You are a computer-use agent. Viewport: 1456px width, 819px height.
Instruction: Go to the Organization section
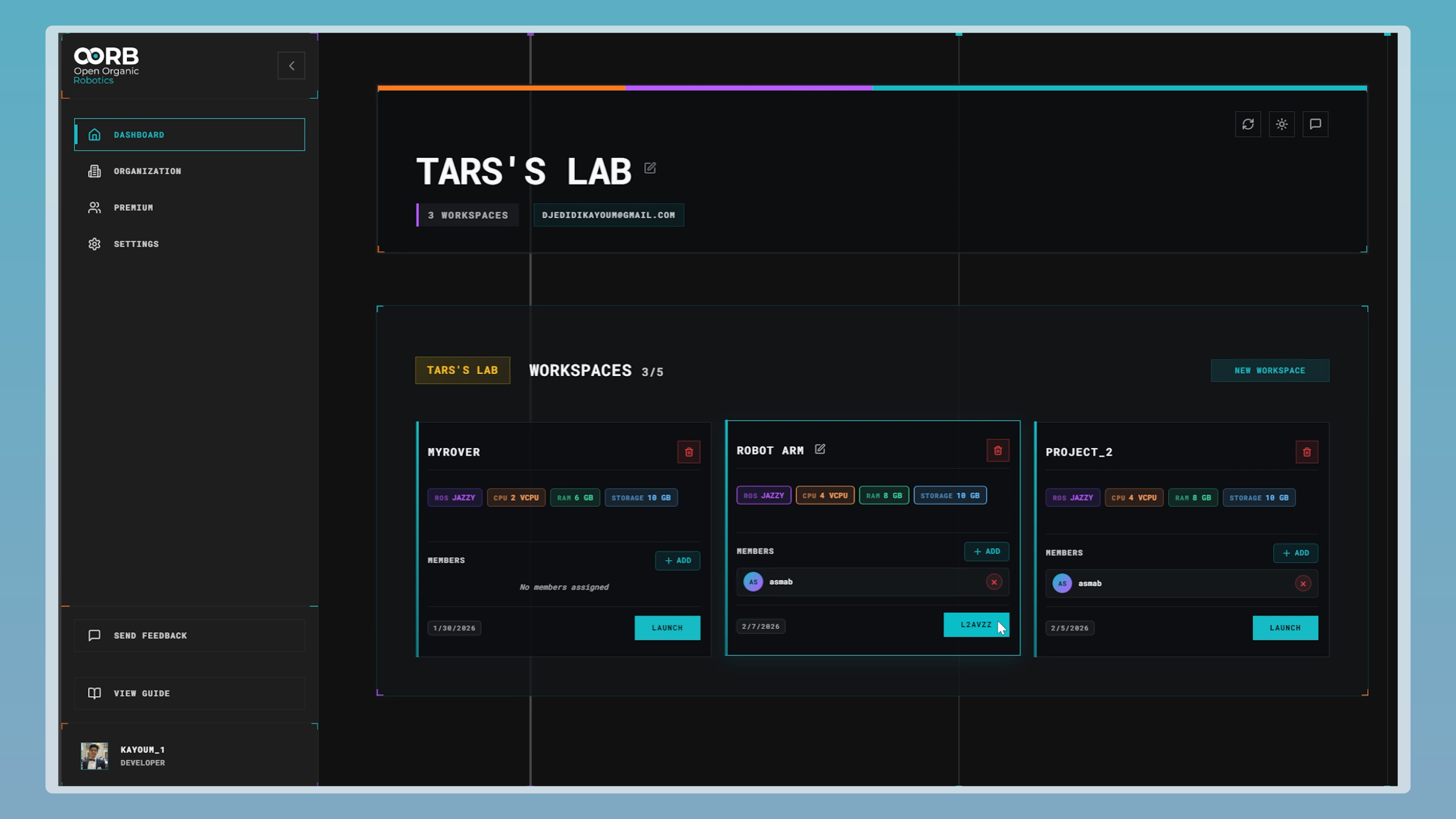(x=147, y=171)
